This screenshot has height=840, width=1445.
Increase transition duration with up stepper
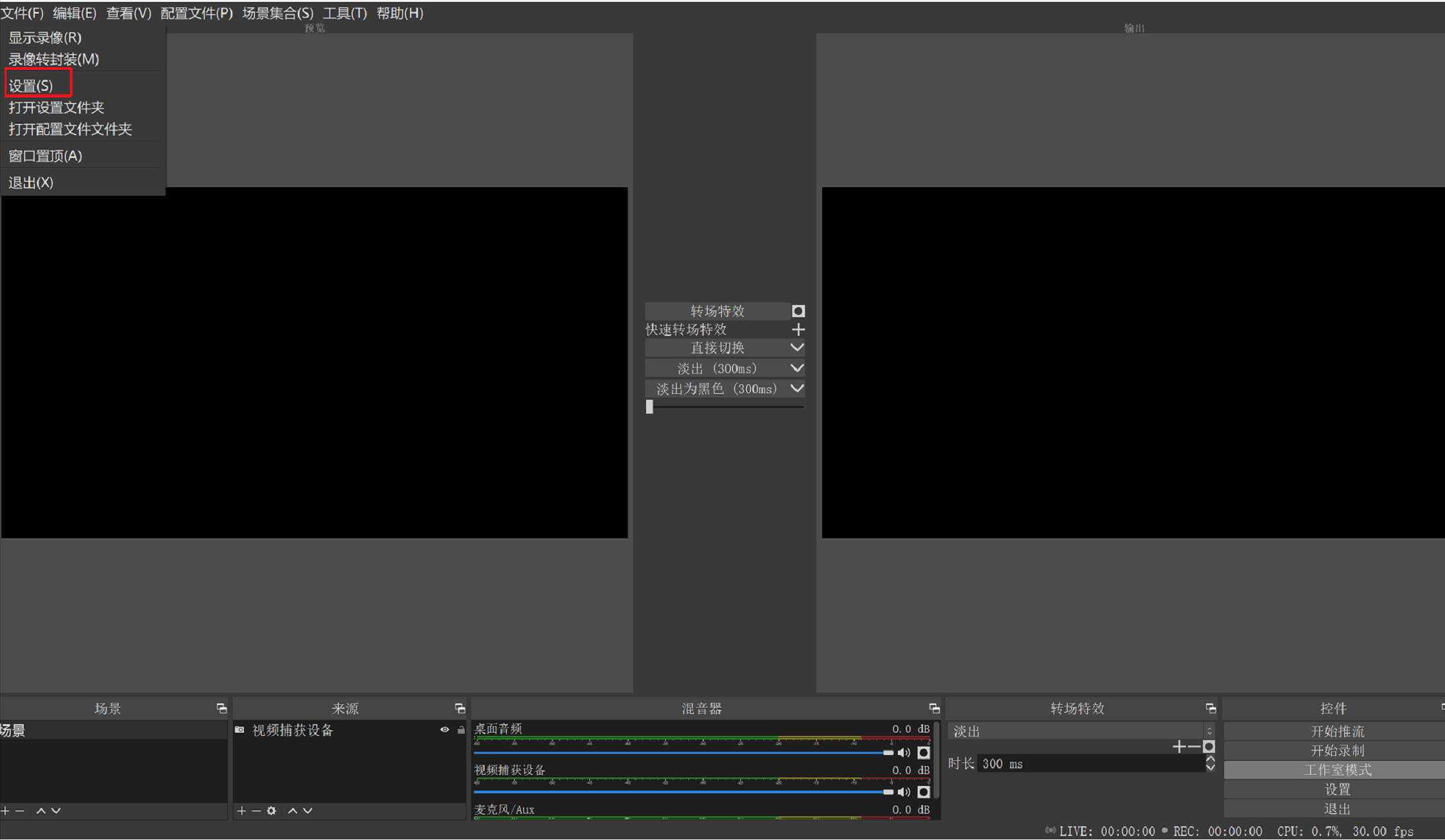1210,759
